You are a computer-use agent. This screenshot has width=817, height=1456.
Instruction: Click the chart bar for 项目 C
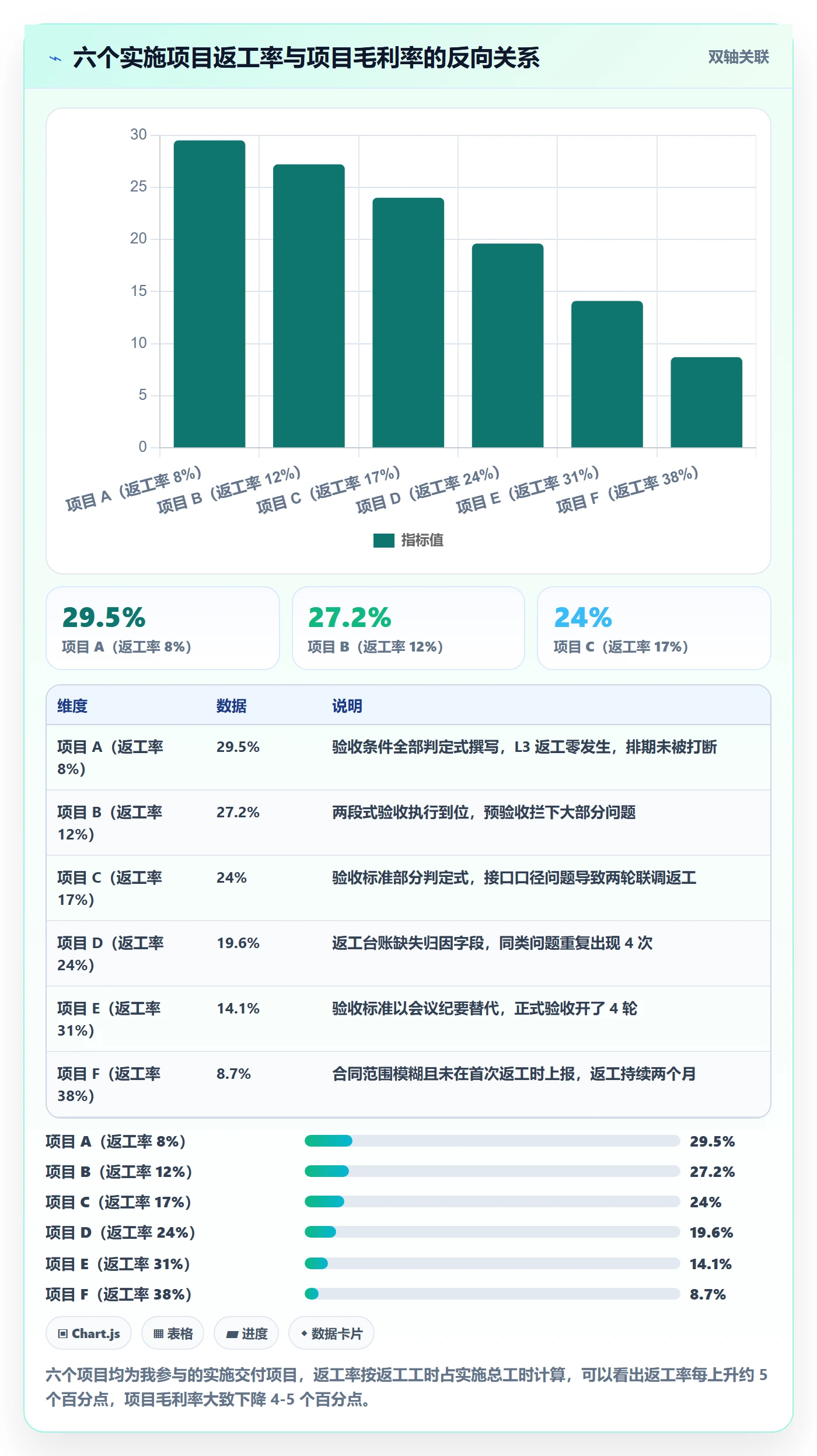pyautogui.click(x=408, y=322)
